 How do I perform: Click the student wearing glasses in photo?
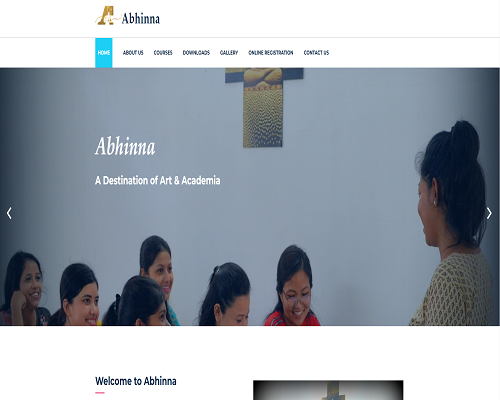pos(293,287)
